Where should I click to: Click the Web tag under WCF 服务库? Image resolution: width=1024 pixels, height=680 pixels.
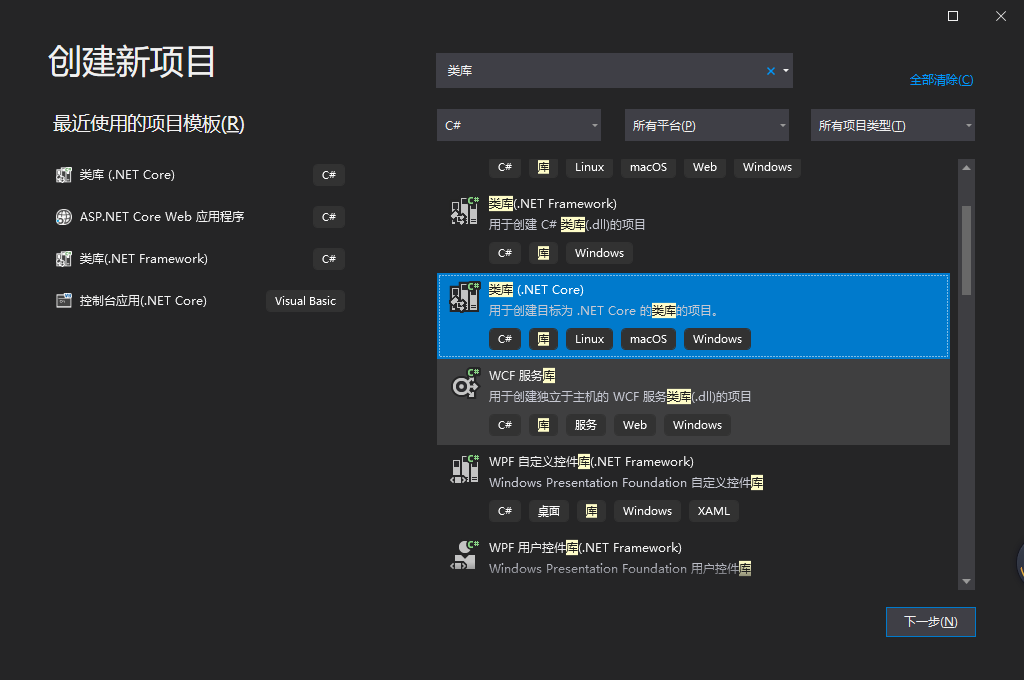tap(634, 424)
